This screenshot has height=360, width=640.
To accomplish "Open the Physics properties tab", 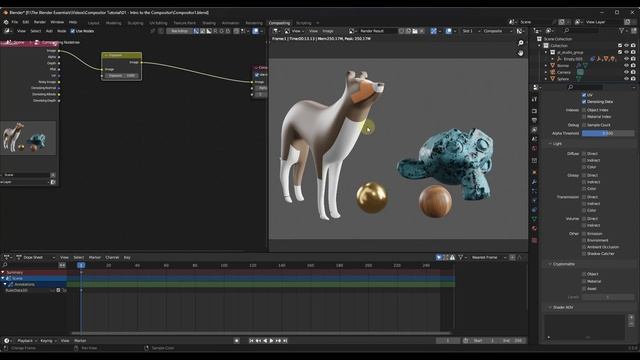I will (534, 200).
